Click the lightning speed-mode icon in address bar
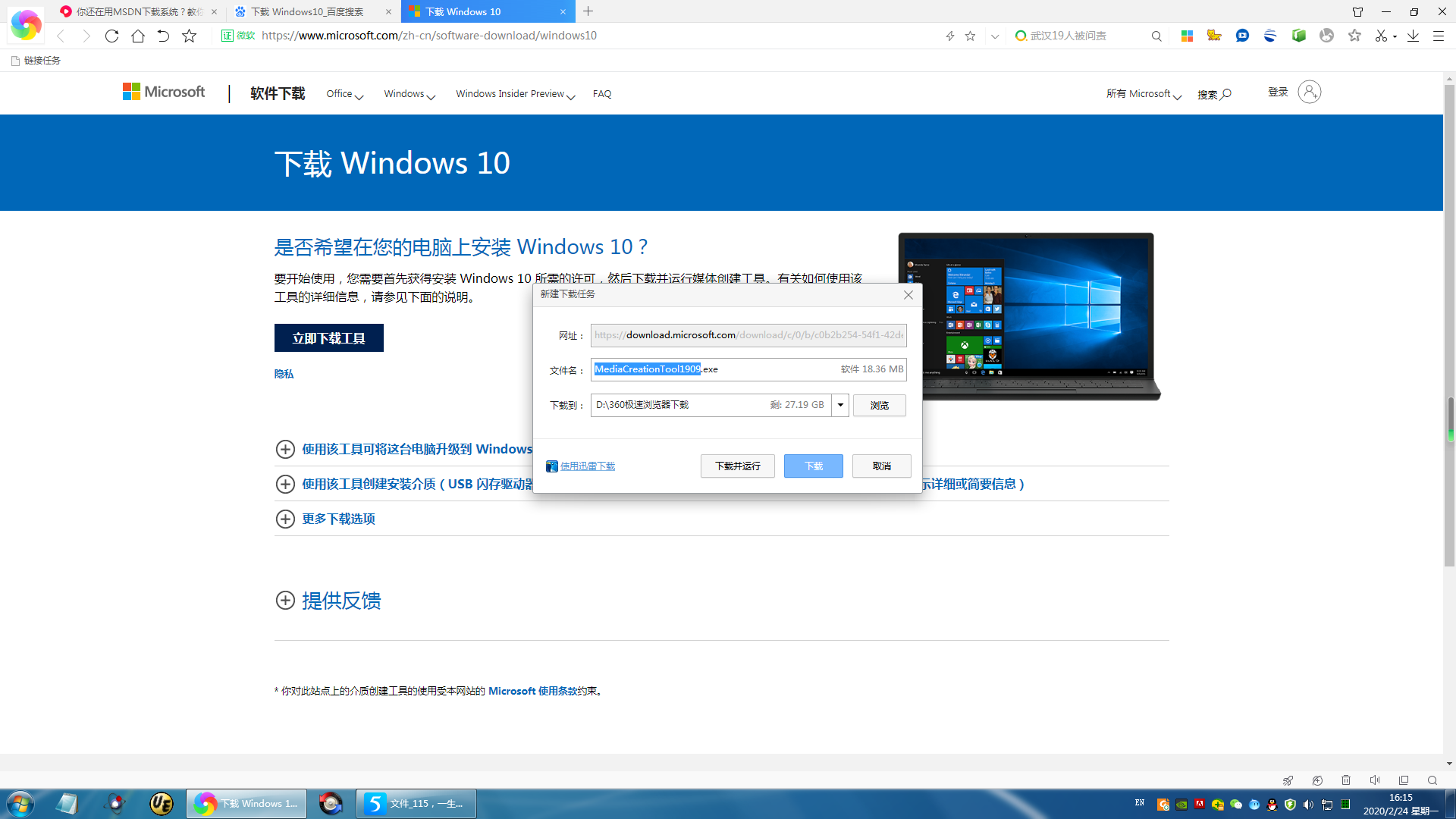 (950, 36)
